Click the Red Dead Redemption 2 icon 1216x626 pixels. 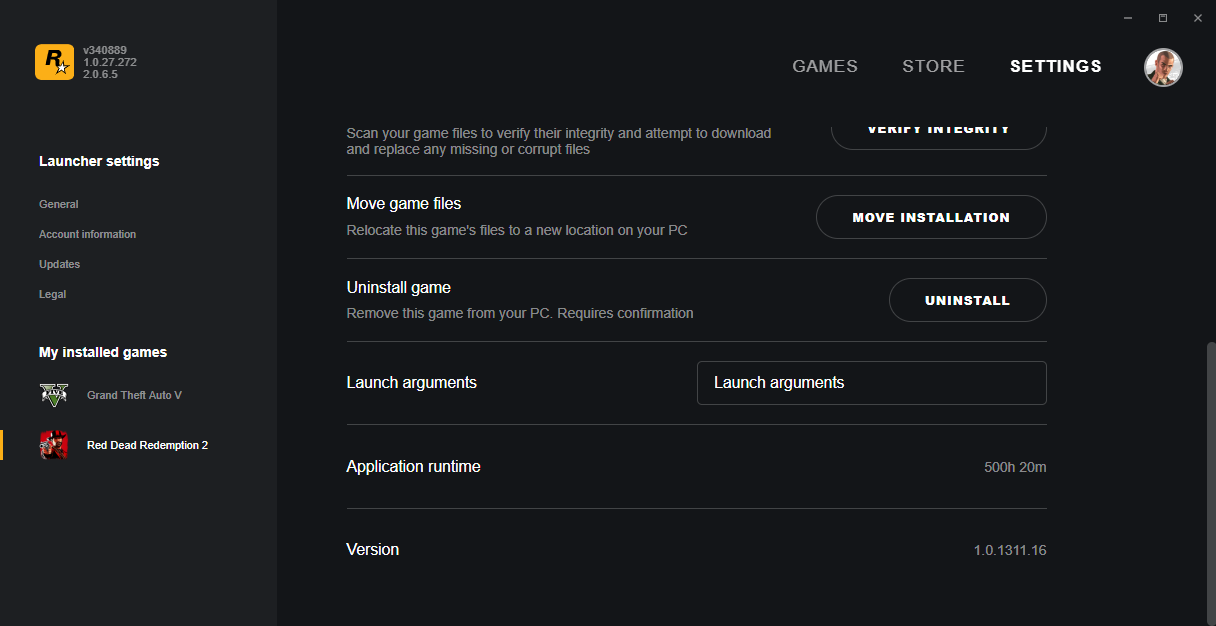click(54, 445)
